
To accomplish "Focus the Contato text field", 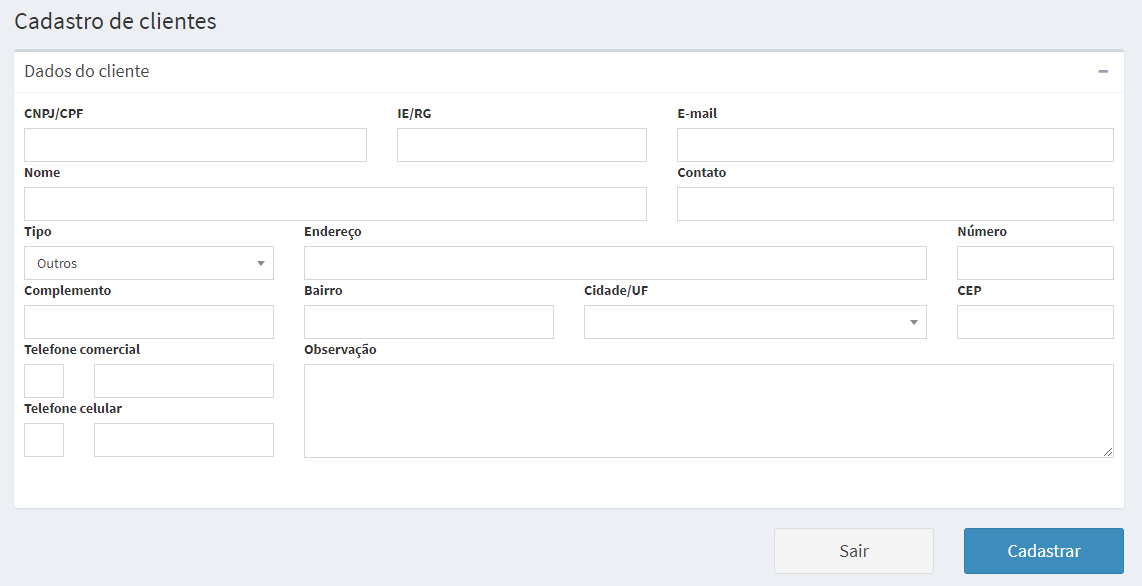I will 895,204.
